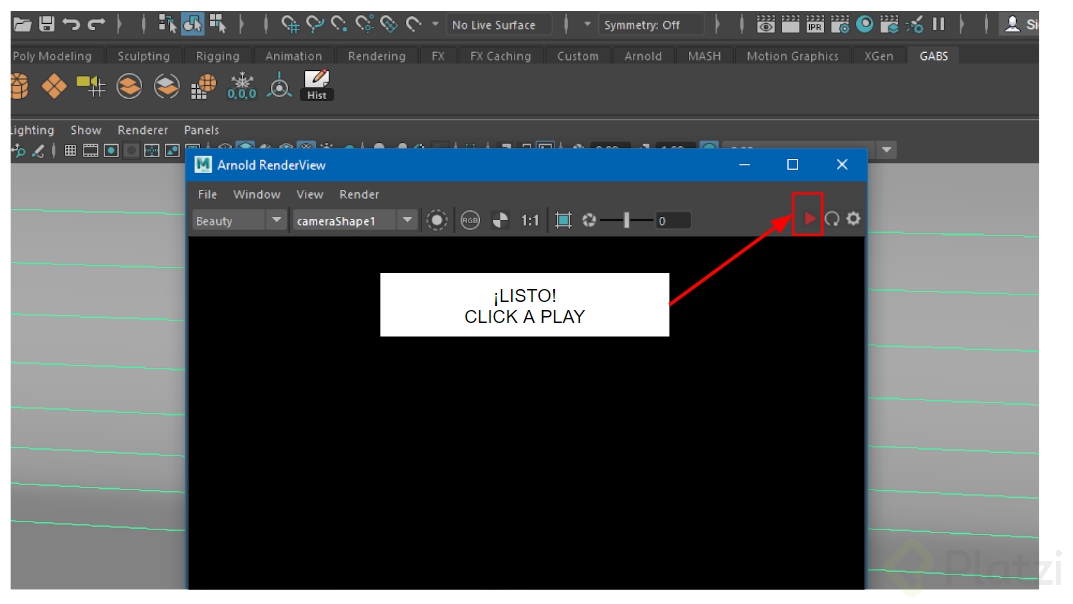Enable snap to projected center
The height and width of the screenshot is (604, 1073).
[x=364, y=25]
